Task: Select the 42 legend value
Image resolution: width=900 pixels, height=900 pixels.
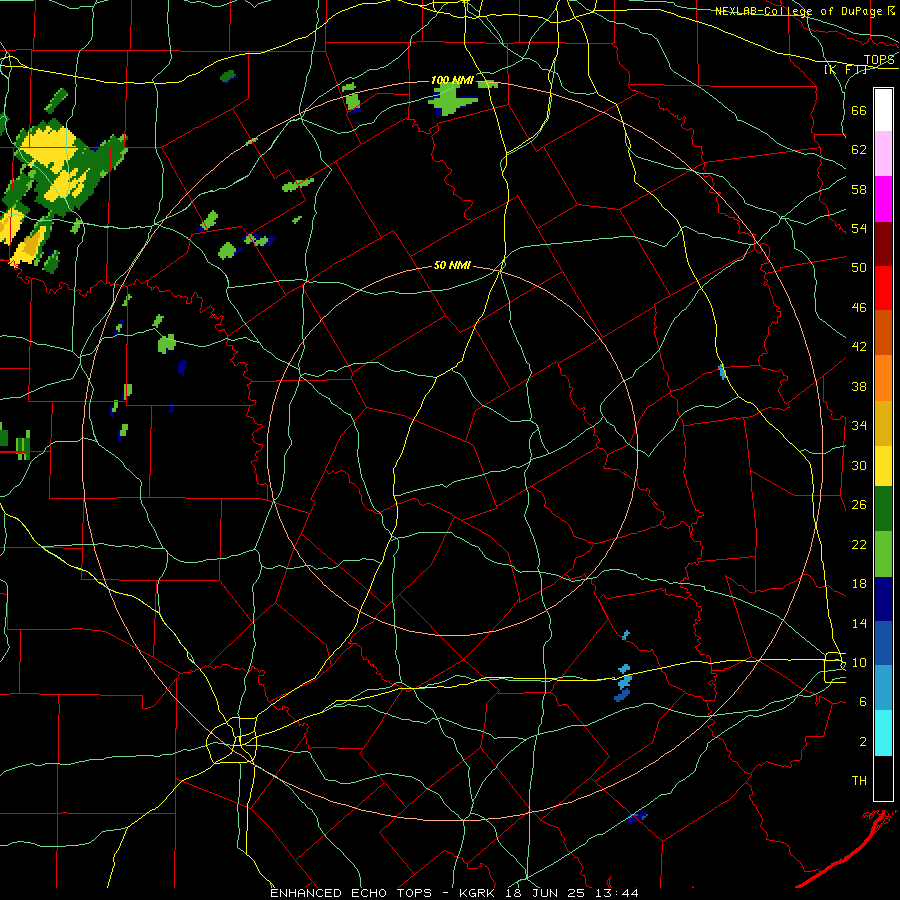Action: point(859,347)
